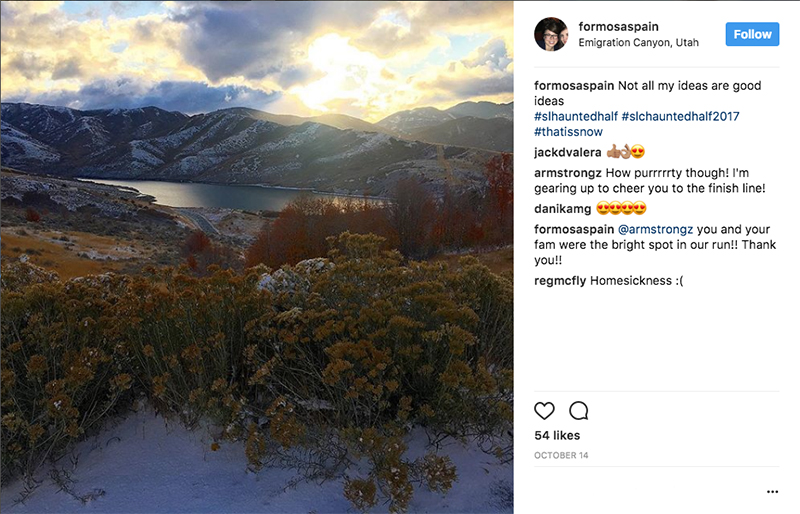Viewport: 800px width, 514px height.
Task: Click the Follow button
Action: pyautogui.click(x=752, y=34)
